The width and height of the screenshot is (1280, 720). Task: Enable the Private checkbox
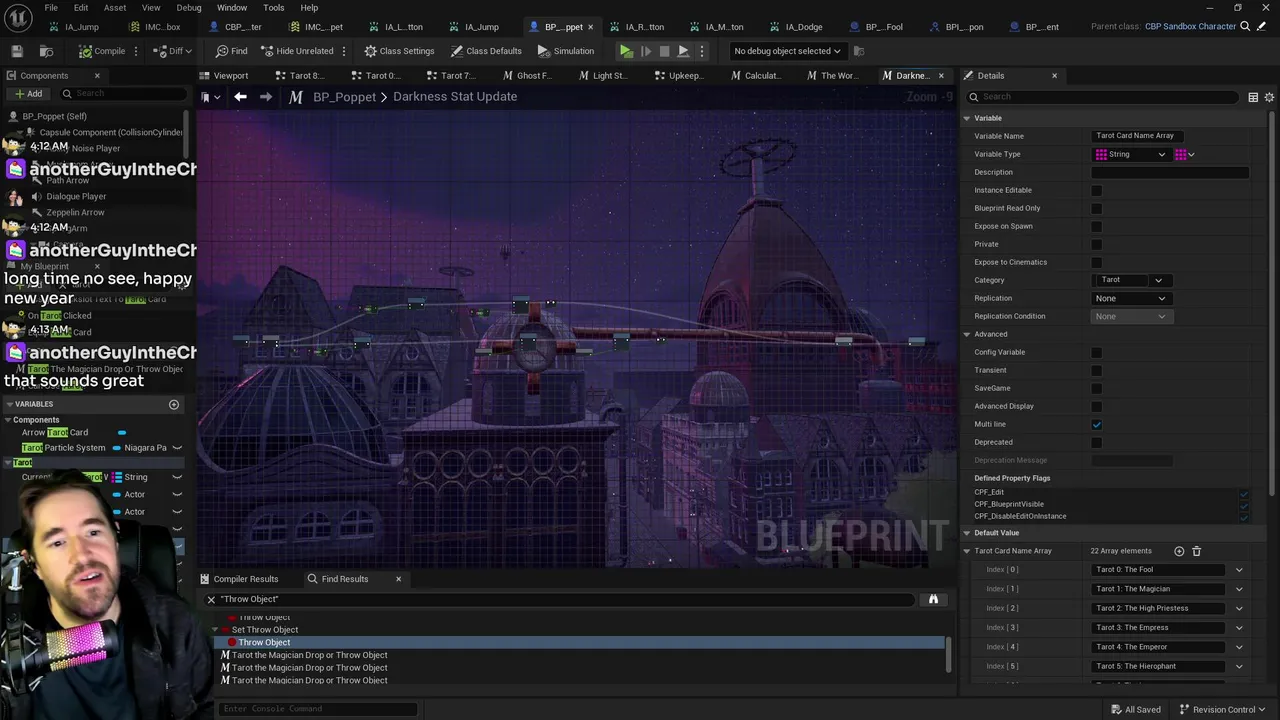[x=1097, y=244]
